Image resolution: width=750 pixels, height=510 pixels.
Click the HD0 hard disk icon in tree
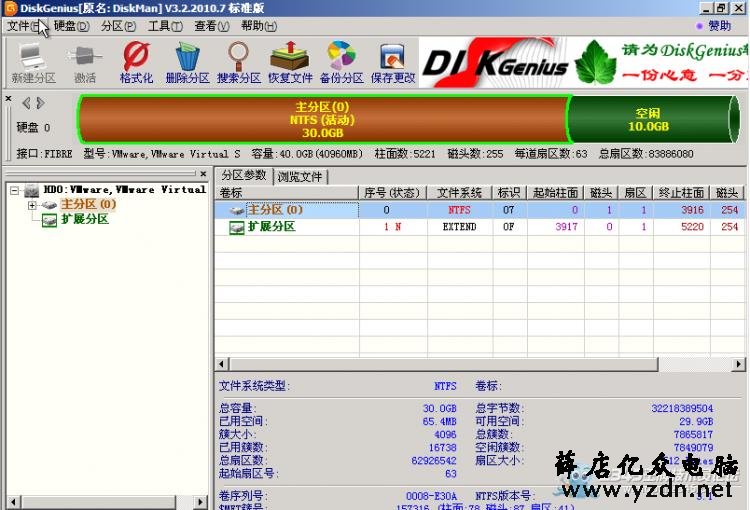coord(32,190)
